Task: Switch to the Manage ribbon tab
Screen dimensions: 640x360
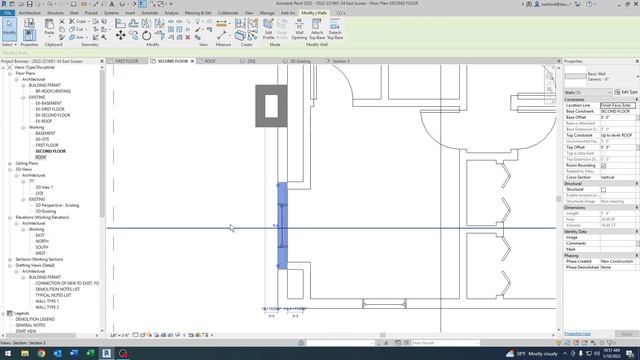Action: 267,13
